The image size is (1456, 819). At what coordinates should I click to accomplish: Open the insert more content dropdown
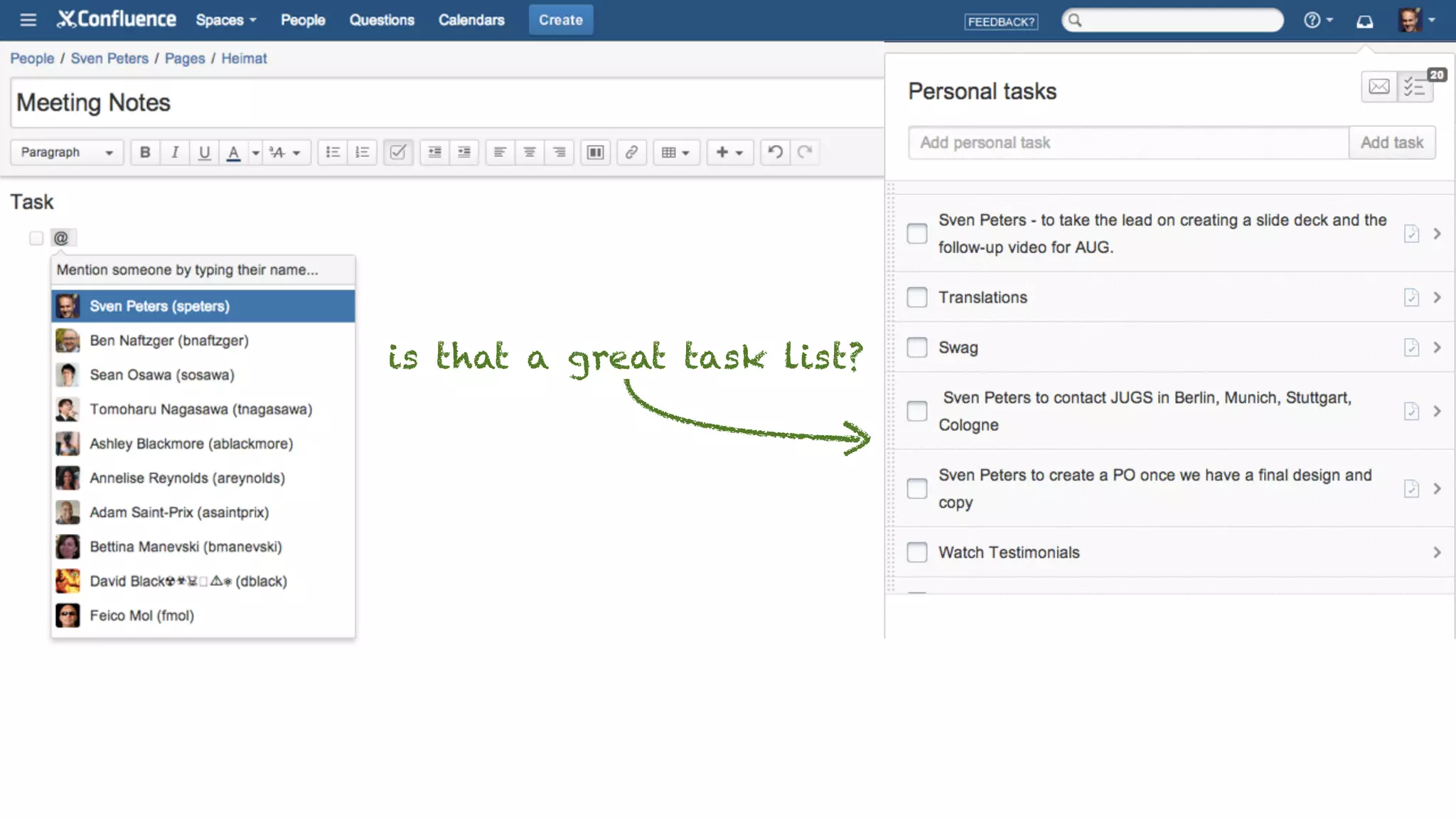tap(730, 152)
